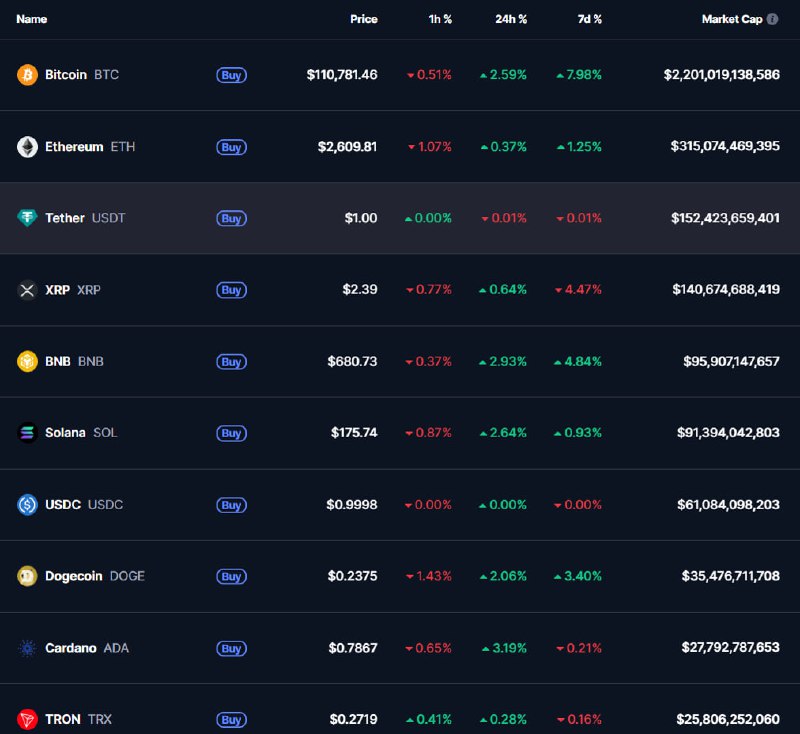This screenshot has width=800, height=734.
Task: Click the Tether logo icon
Action: 27,218
